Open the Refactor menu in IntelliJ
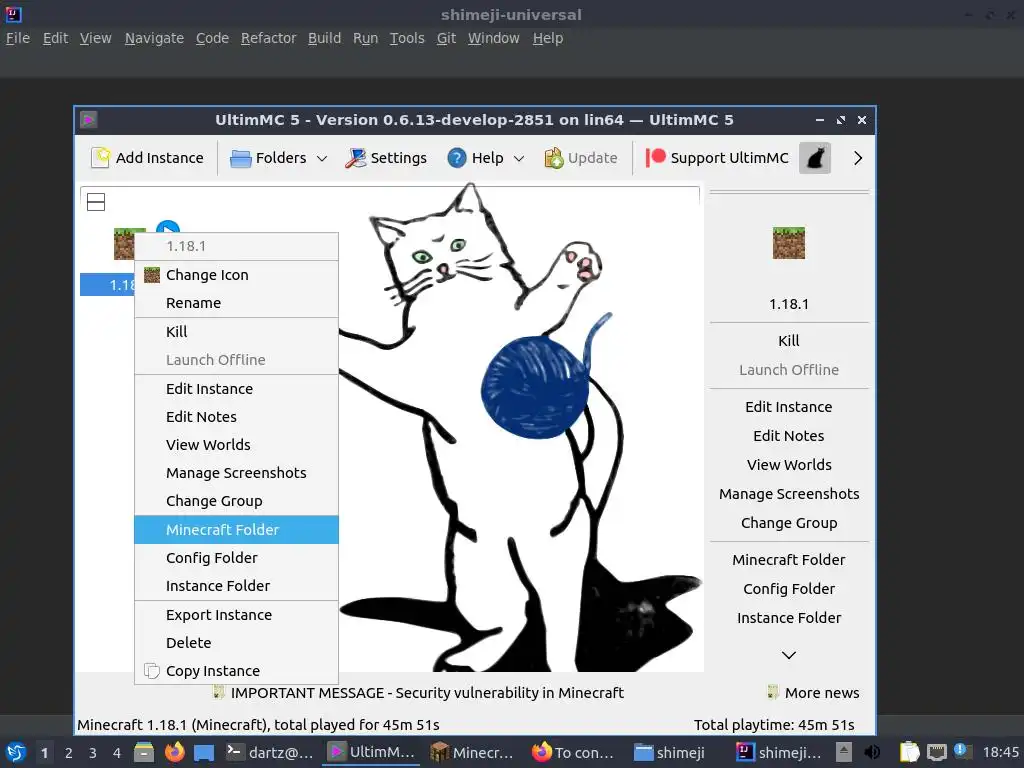Image resolution: width=1024 pixels, height=768 pixels. pyautogui.click(x=268, y=39)
